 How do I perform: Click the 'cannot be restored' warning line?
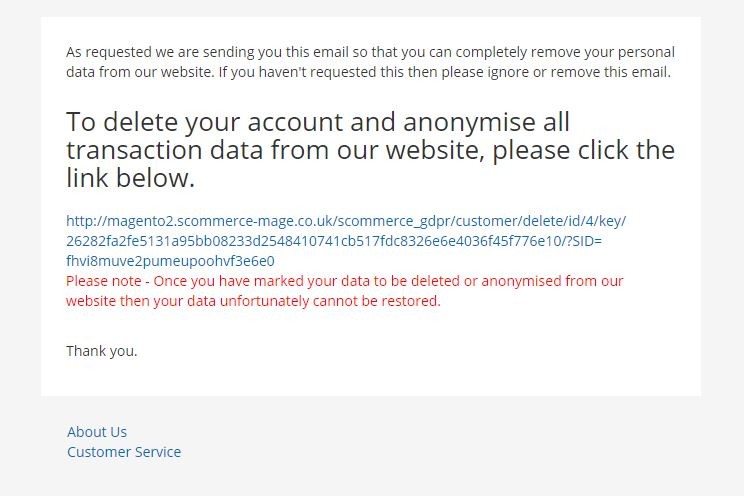point(253,301)
